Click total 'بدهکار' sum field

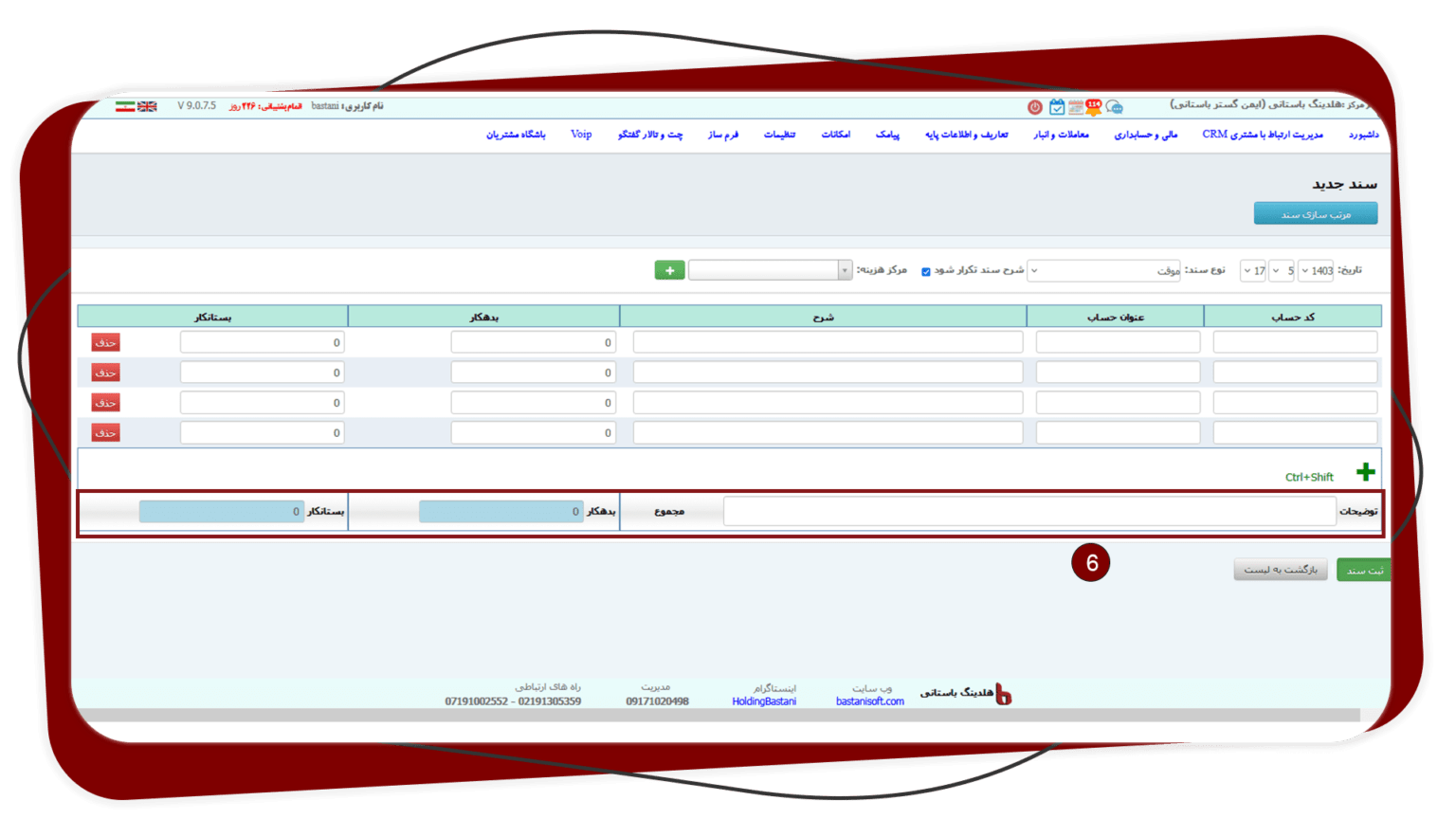pyautogui.click(x=500, y=511)
